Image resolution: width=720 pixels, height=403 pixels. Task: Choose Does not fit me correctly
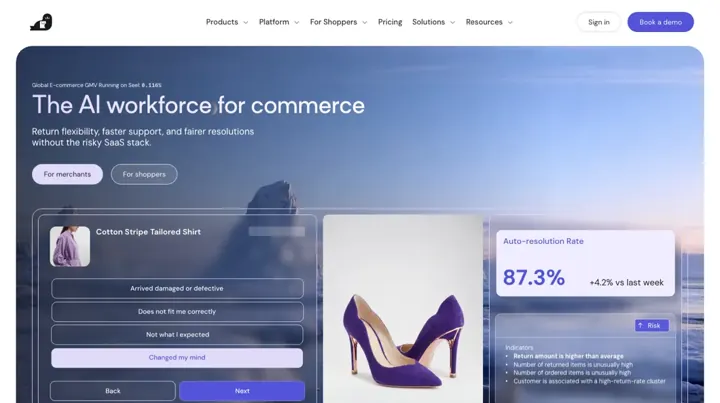(177, 312)
